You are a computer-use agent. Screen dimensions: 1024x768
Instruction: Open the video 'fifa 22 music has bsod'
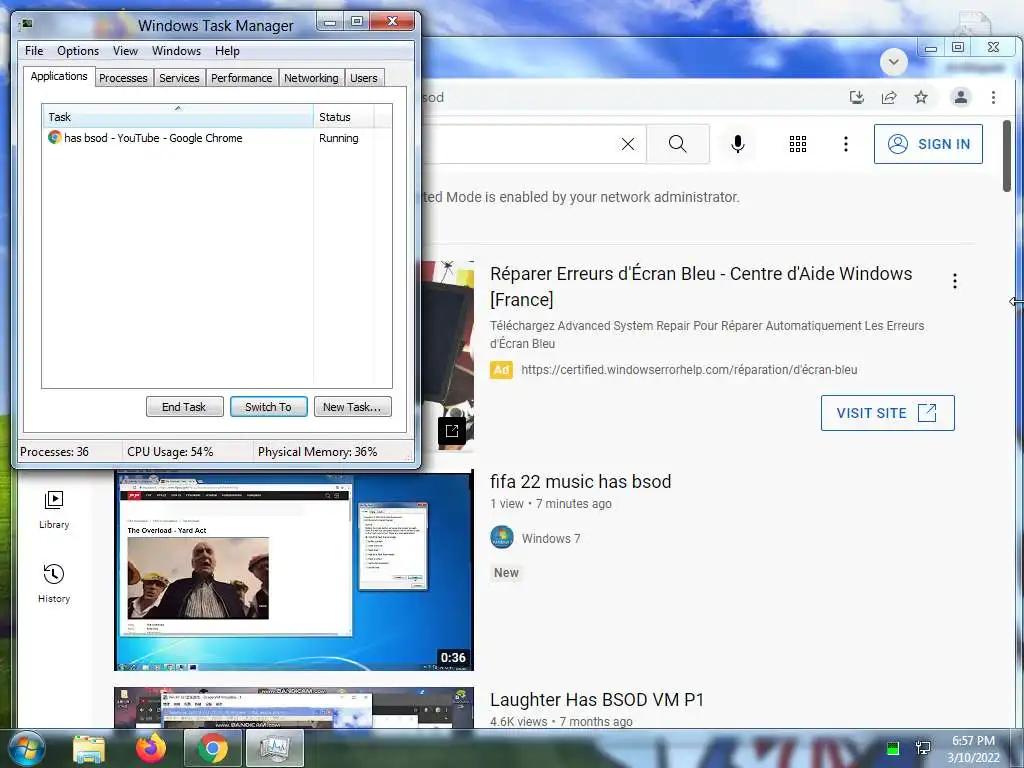(581, 482)
